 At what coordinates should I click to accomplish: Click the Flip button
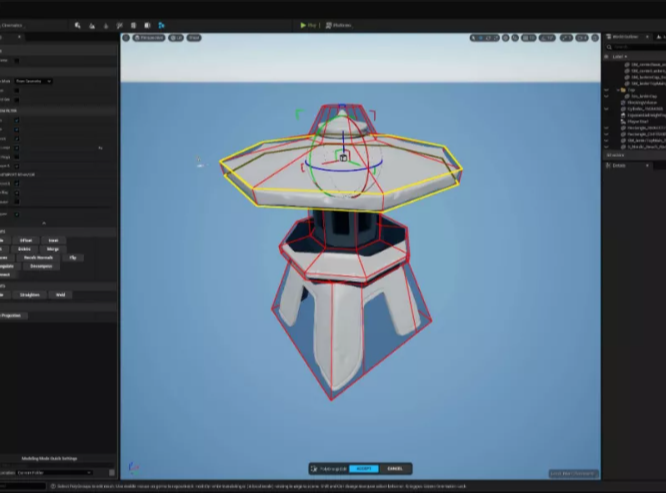pyautogui.click(x=73, y=258)
